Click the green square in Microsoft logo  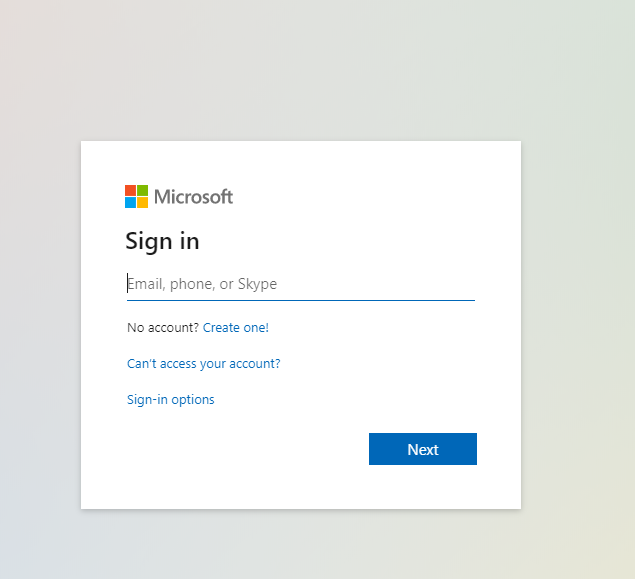pos(142,190)
